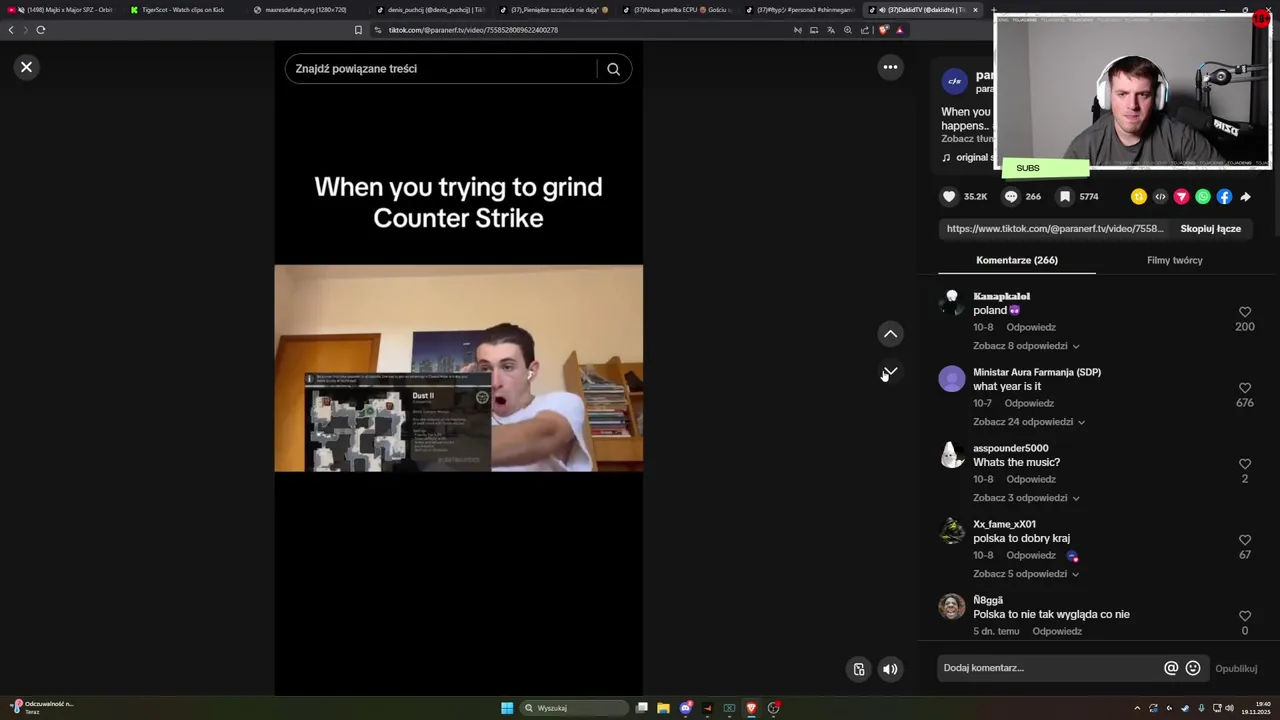Image resolution: width=1280 pixels, height=720 pixels.
Task: Like the 'polska to dobry kraj' comment
Action: coord(1245,540)
